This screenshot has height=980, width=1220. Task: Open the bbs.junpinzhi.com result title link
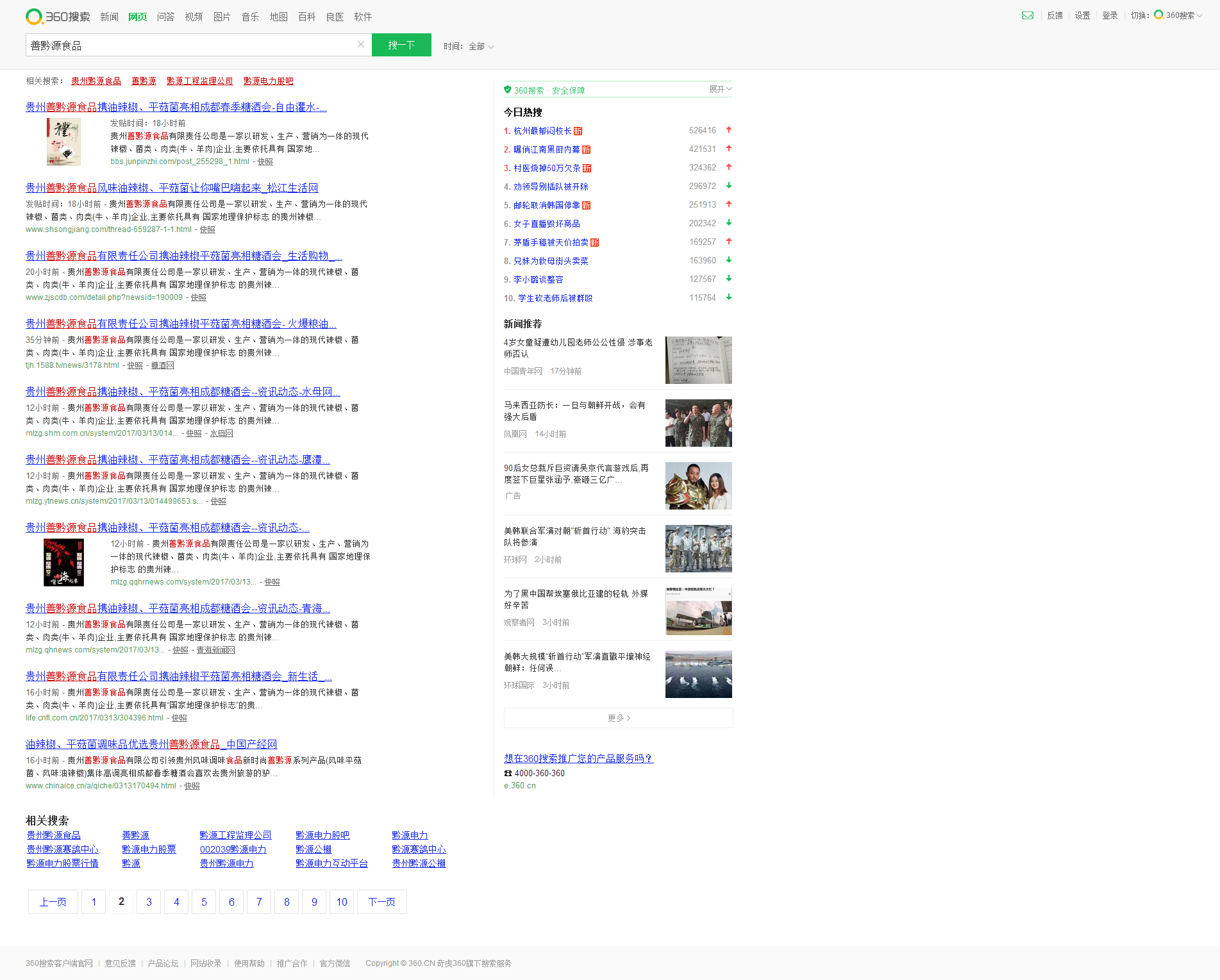click(176, 107)
